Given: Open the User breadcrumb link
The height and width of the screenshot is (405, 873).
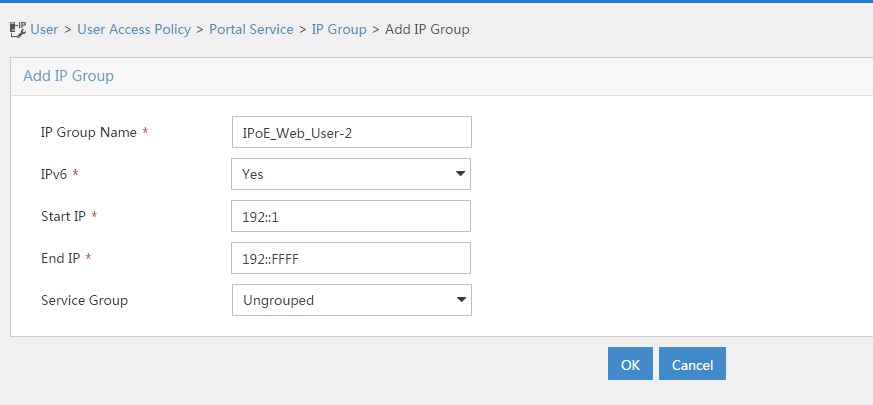Looking at the screenshot, I should coord(44,30).
